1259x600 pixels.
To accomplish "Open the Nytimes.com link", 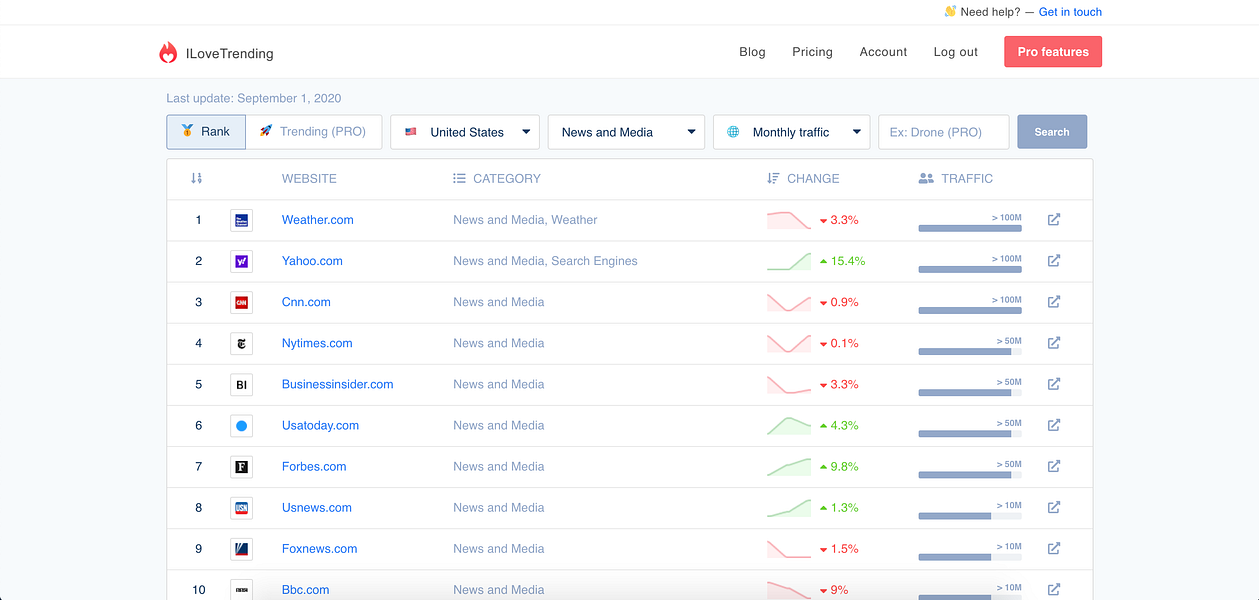I will 317,343.
